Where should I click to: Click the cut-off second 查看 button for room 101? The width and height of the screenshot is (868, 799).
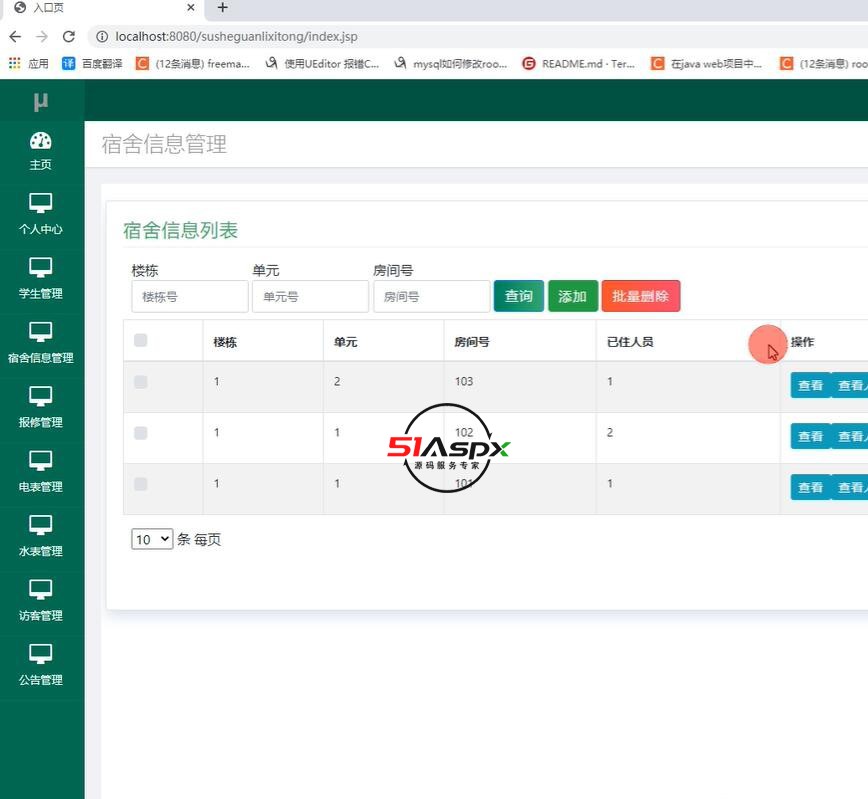(x=850, y=487)
